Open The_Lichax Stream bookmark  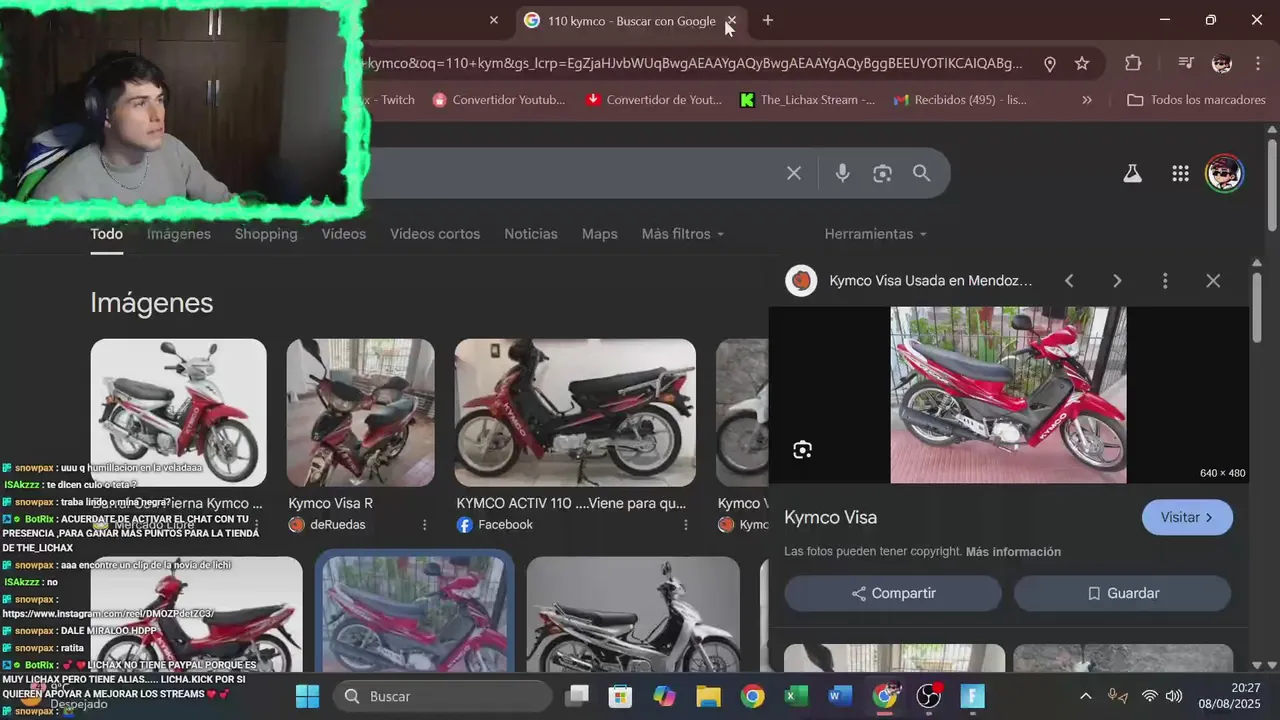point(807,100)
